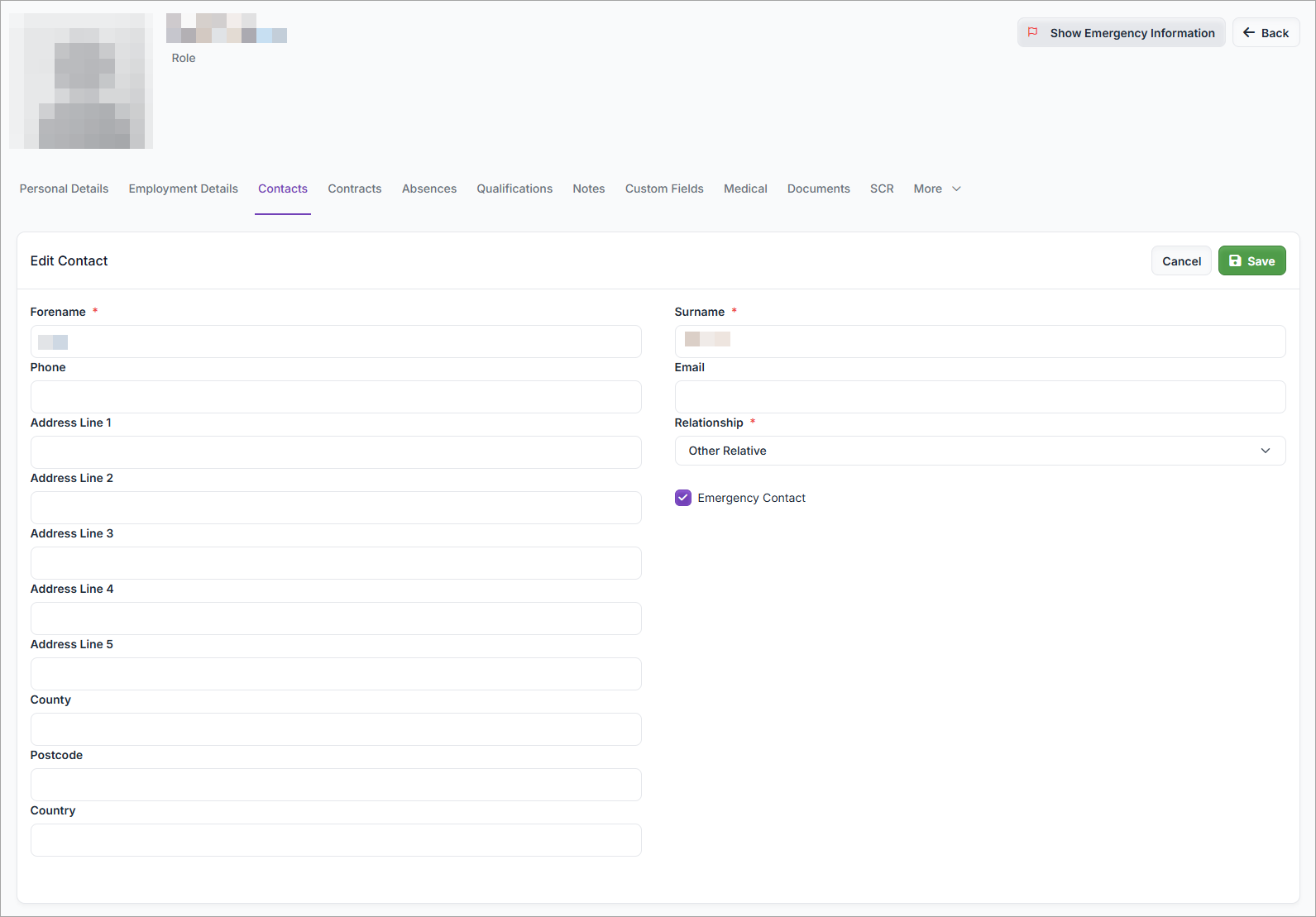Click the Address Line 1 field
Image resolution: width=1316 pixels, height=917 pixels.
point(336,452)
